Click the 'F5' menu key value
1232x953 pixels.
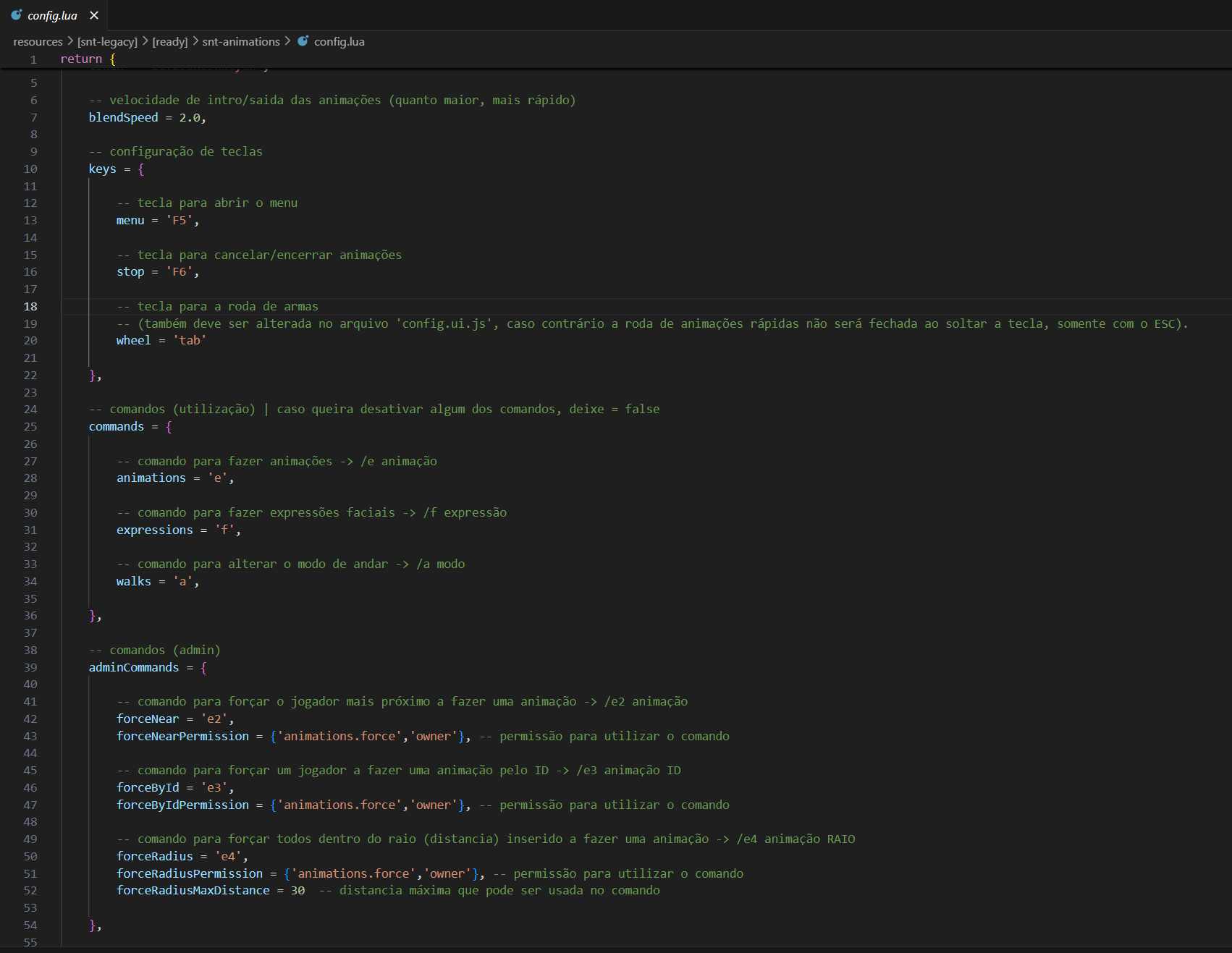tap(179, 221)
